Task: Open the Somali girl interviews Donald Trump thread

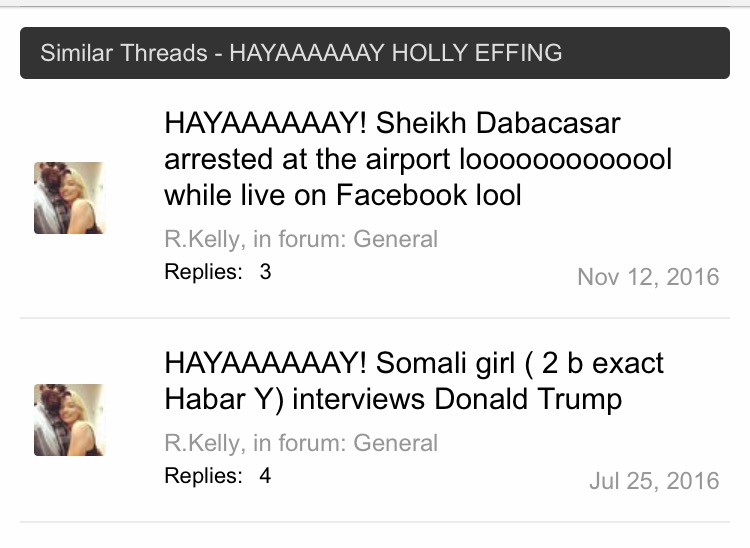Action: click(x=414, y=381)
